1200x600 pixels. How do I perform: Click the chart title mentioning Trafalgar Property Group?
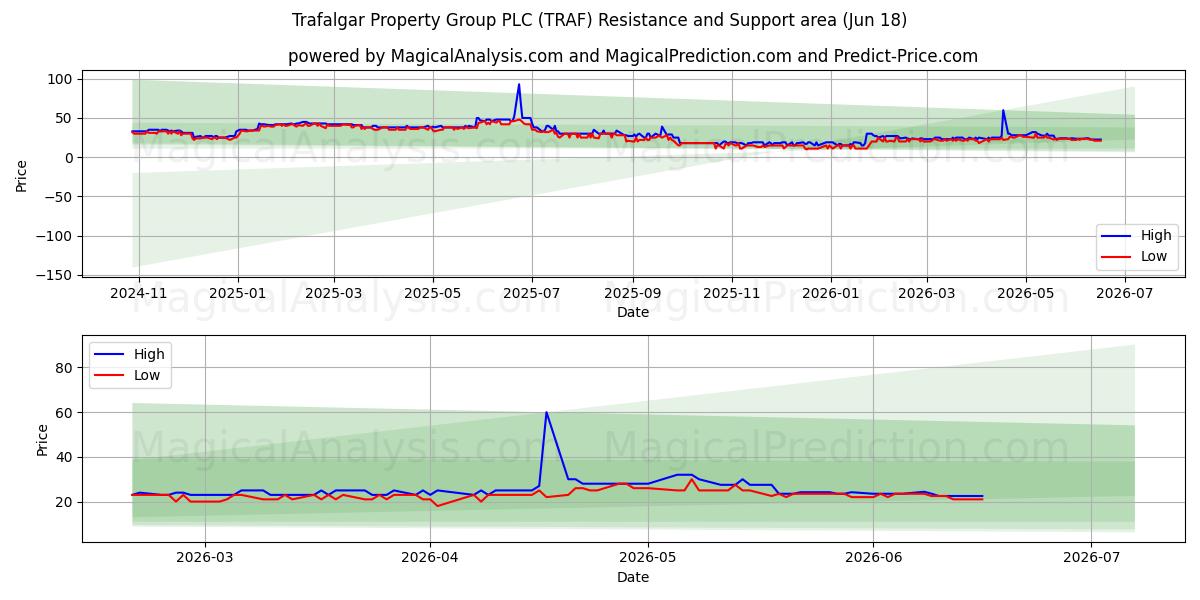pyautogui.click(x=600, y=20)
